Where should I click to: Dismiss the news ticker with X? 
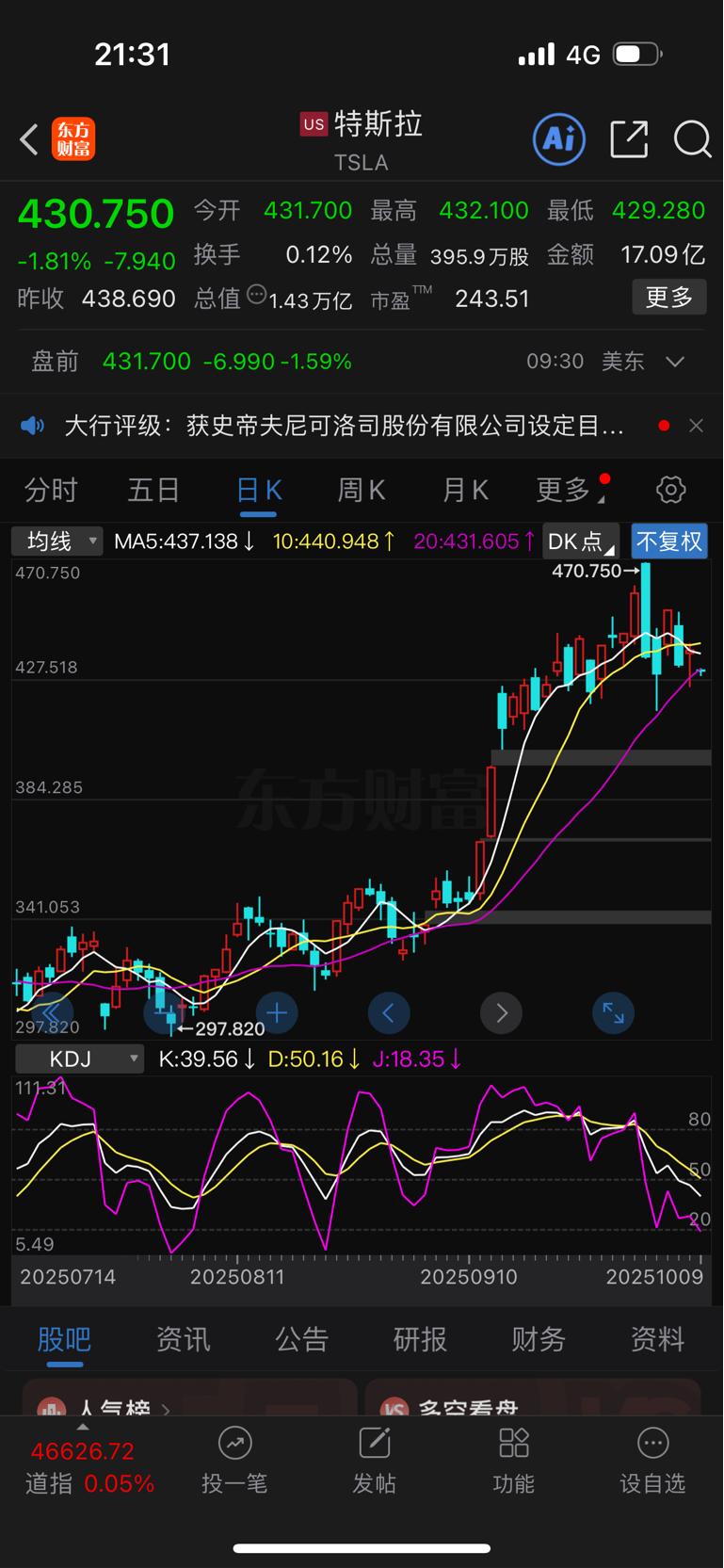pyautogui.click(x=696, y=426)
